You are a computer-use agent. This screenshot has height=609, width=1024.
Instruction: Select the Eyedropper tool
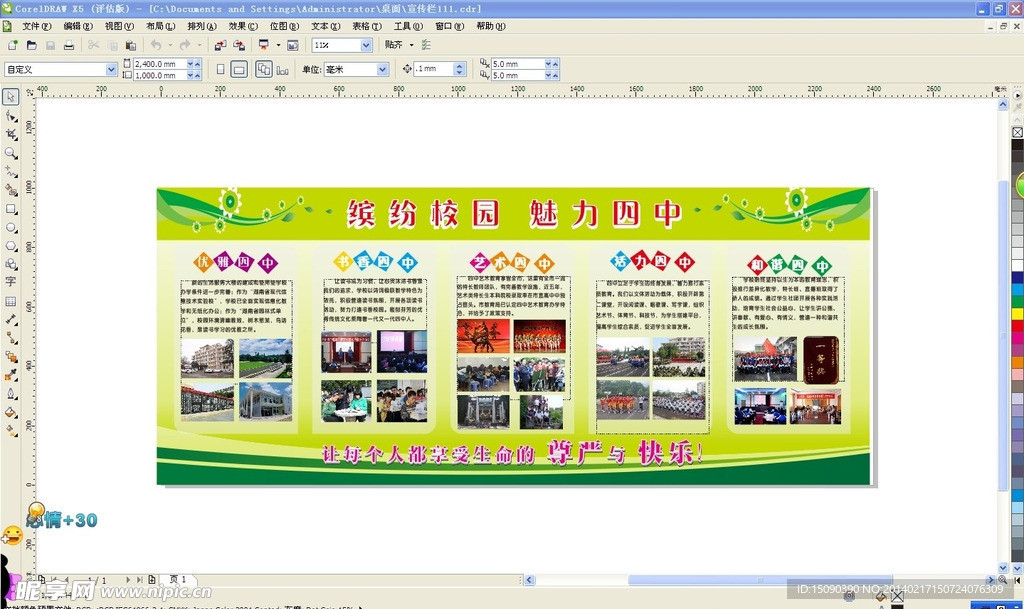(x=10, y=375)
